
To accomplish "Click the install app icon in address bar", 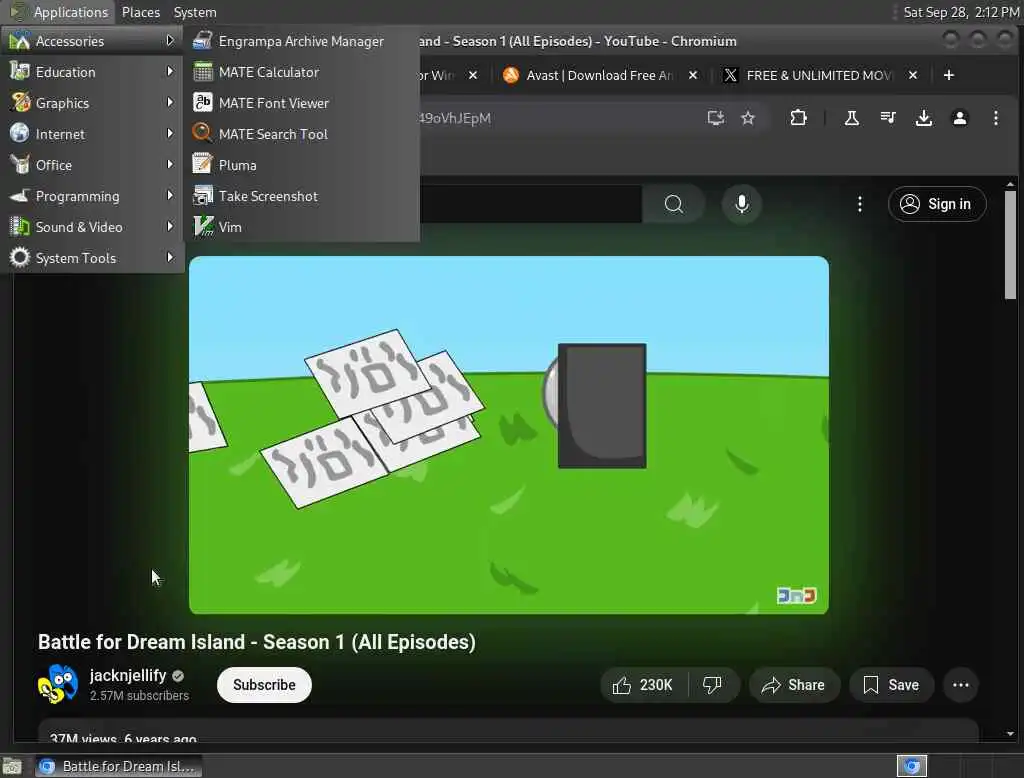I will 716,118.
